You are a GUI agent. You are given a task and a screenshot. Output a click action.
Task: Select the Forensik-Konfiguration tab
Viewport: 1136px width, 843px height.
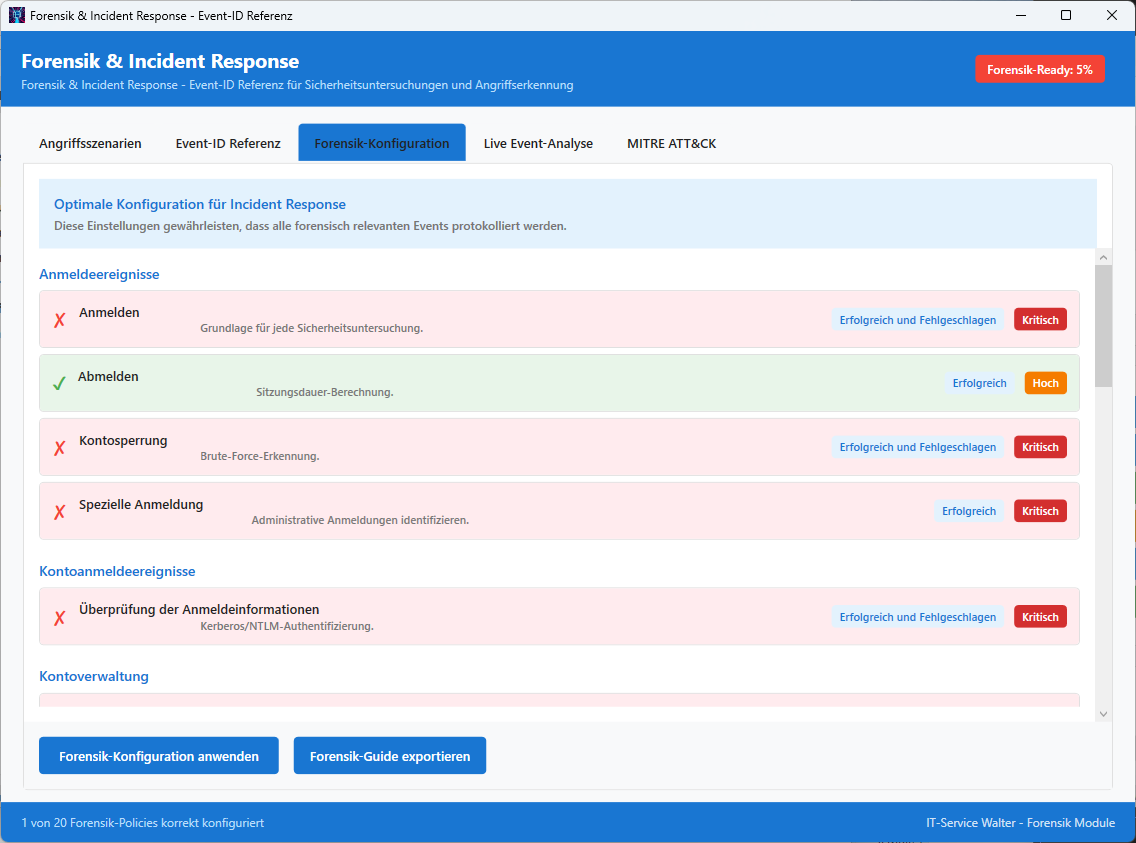coord(382,143)
